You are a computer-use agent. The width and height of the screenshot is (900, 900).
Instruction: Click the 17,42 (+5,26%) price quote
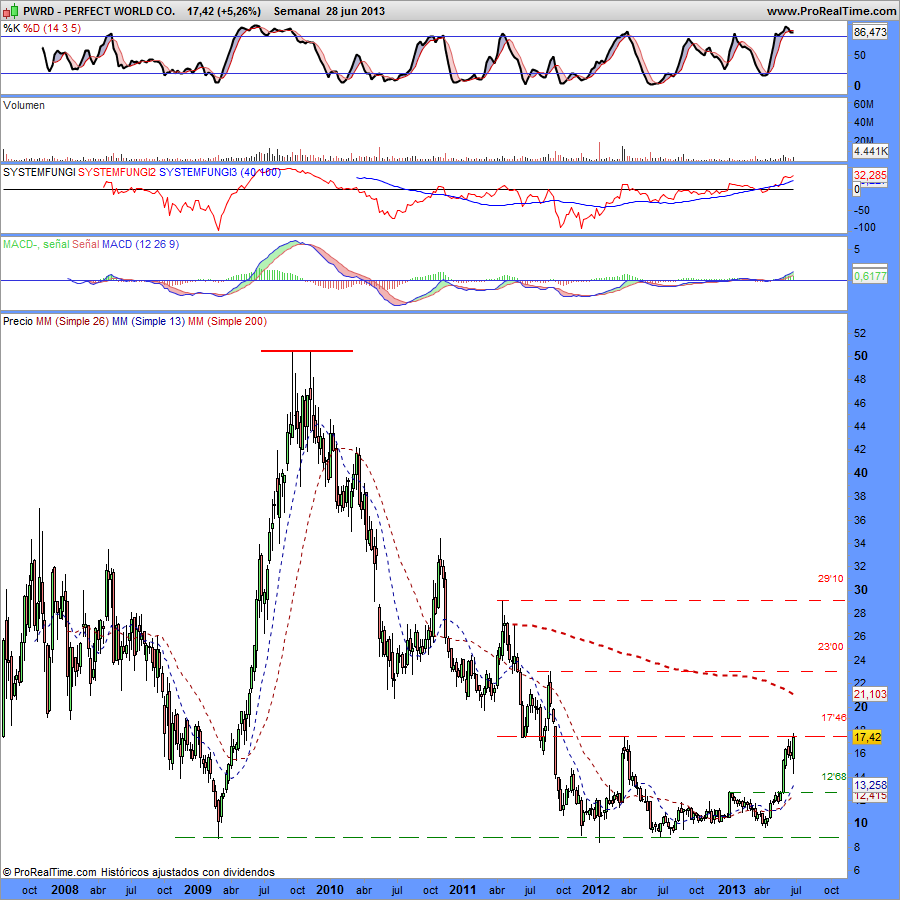pos(223,11)
